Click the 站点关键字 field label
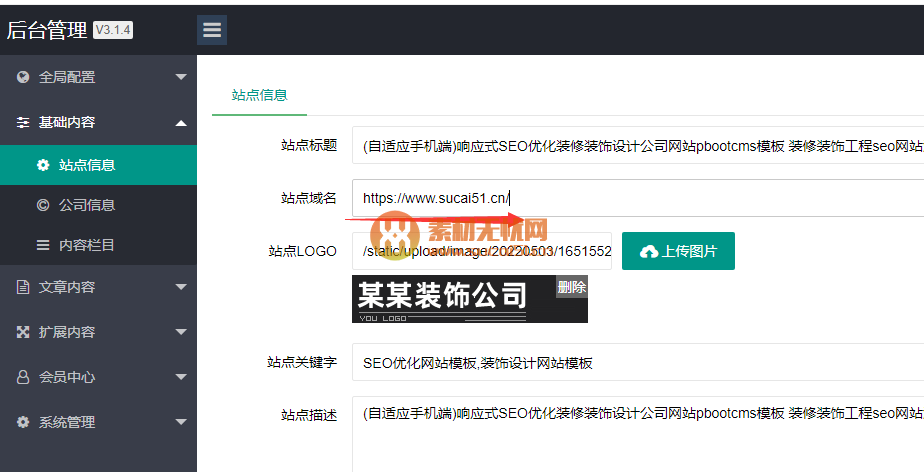This screenshot has height=472, width=924. pos(302,362)
